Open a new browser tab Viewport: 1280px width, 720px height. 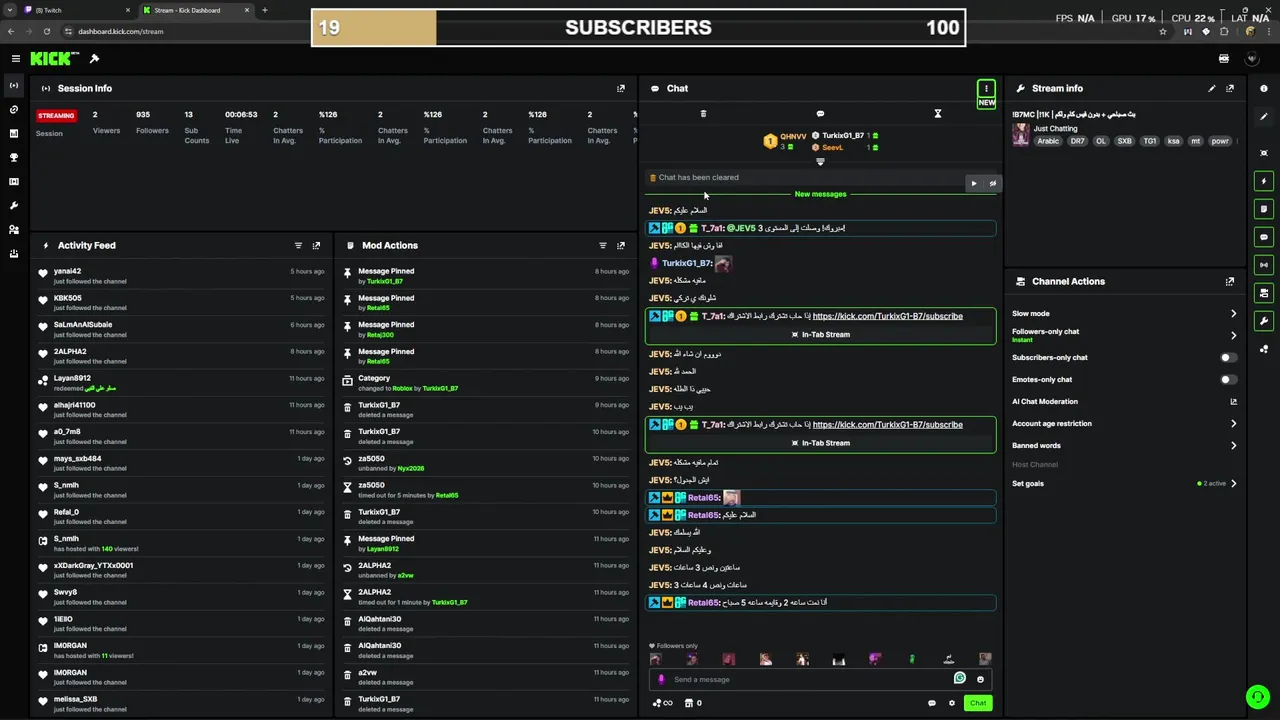pos(265,10)
